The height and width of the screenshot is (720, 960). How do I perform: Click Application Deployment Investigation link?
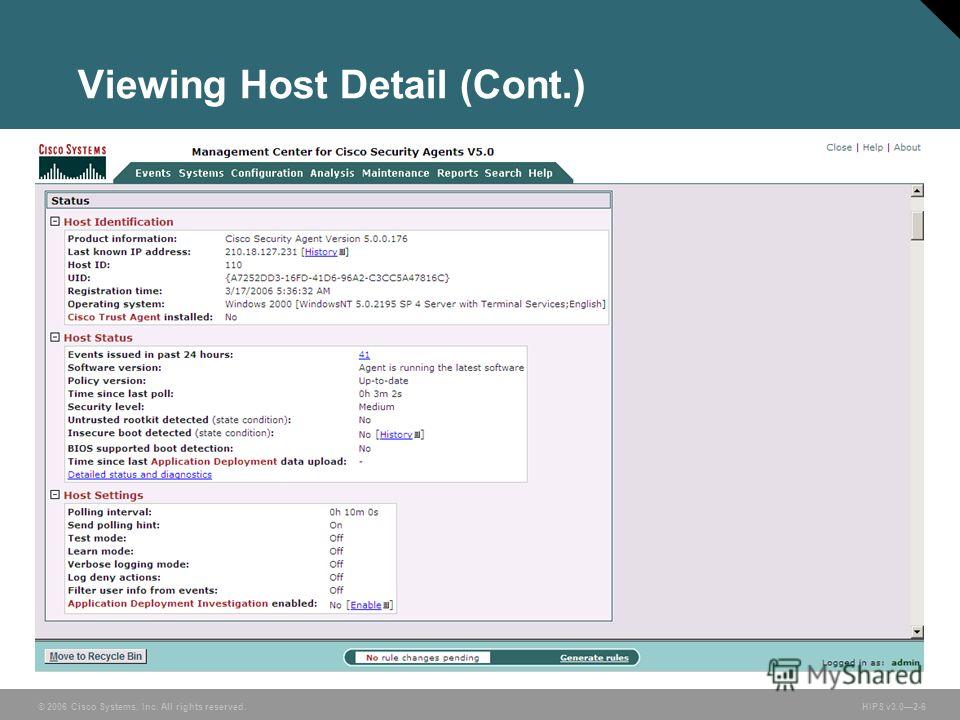pyautogui.click(x=168, y=604)
